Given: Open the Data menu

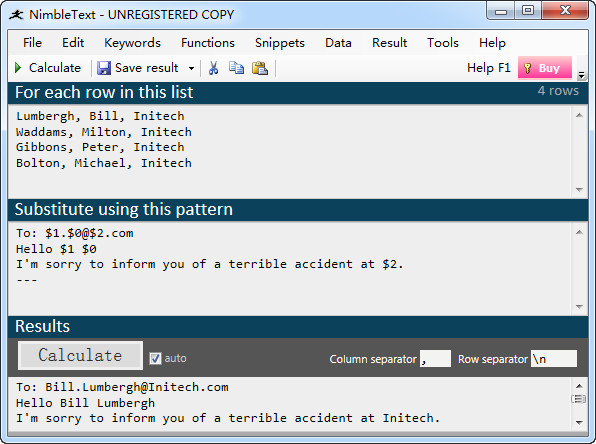Looking at the screenshot, I should tap(338, 43).
